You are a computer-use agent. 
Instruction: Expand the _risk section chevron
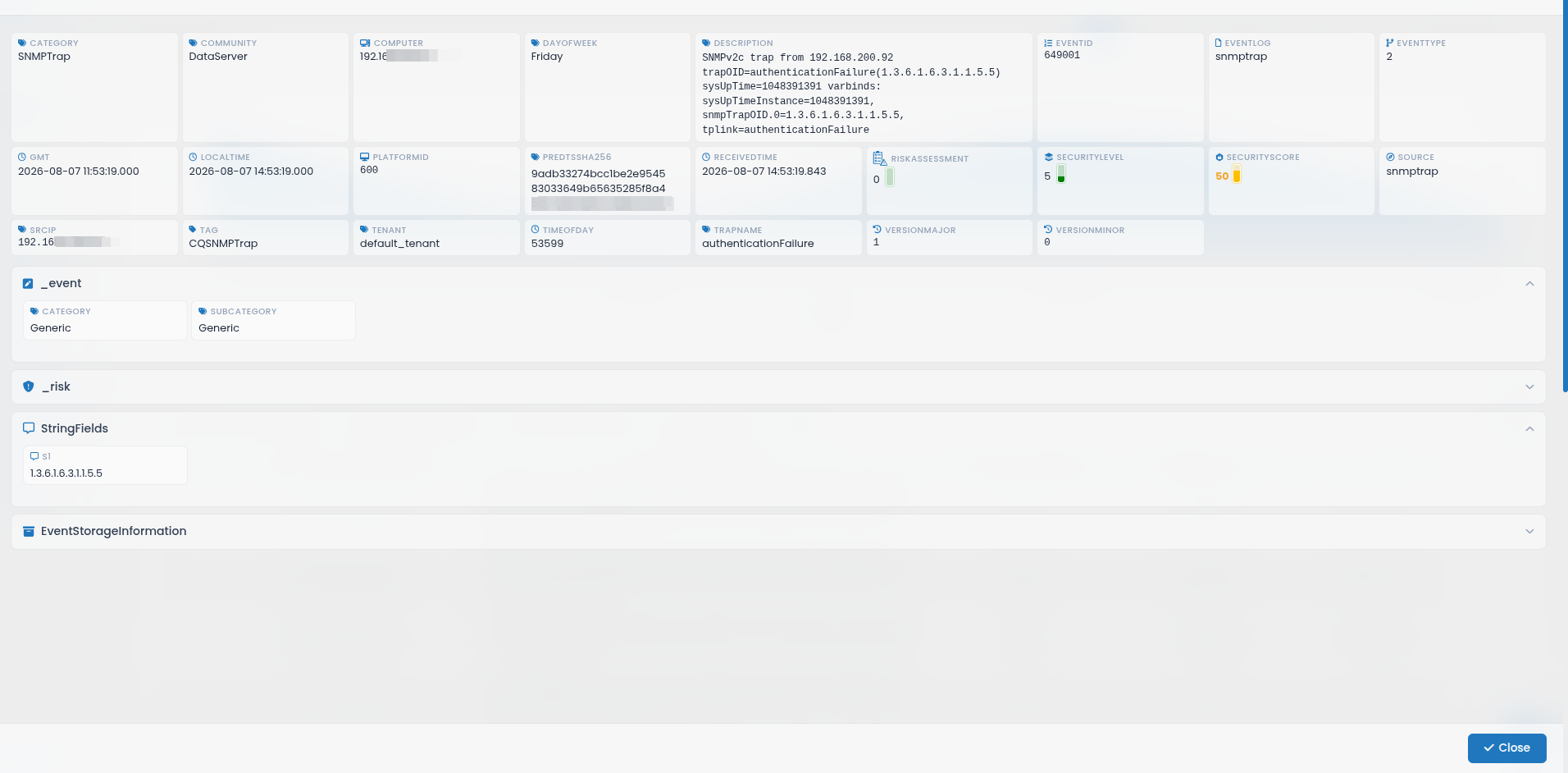coord(1529,387)
